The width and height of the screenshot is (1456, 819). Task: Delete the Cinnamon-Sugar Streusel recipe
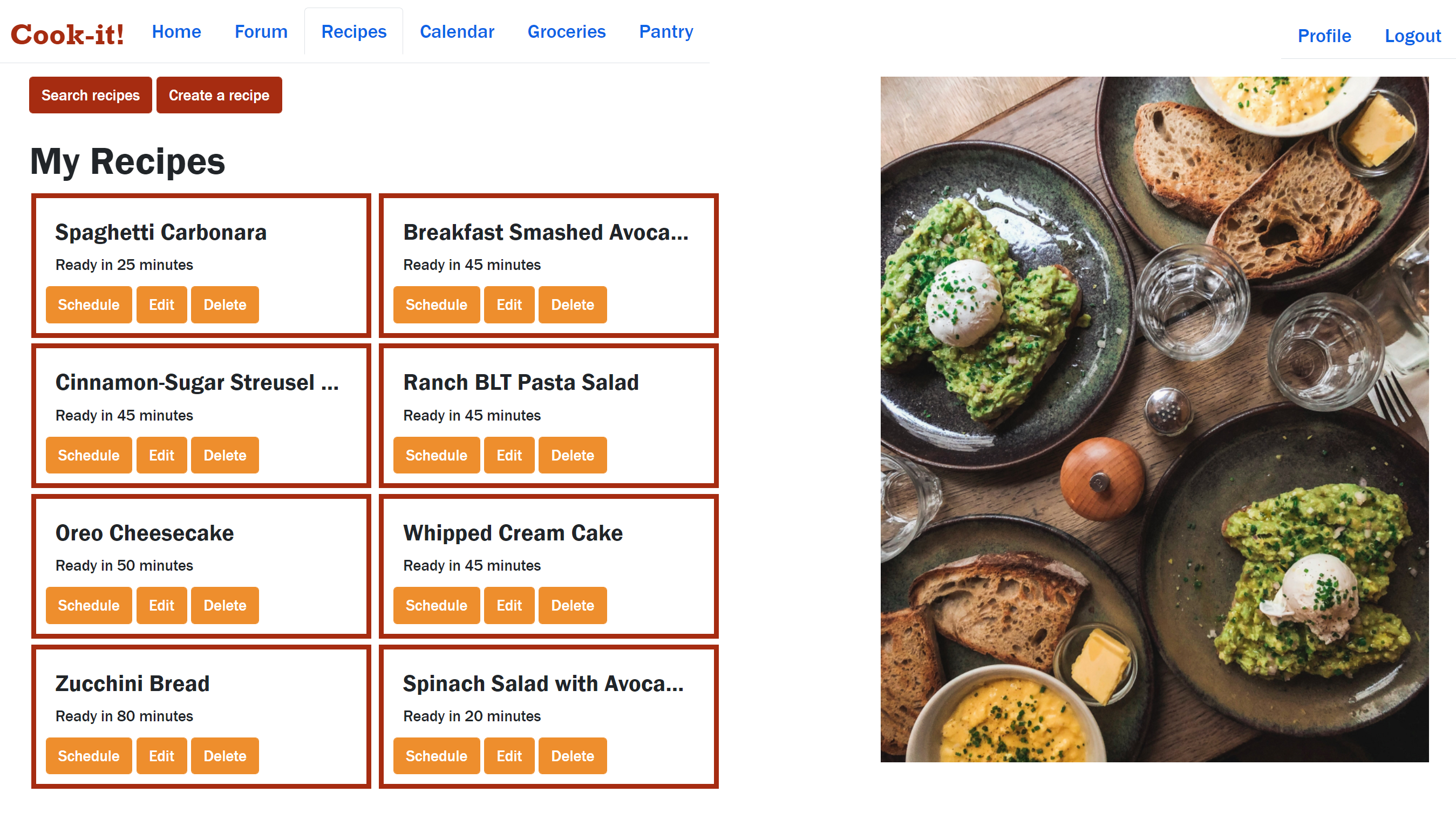pyautogui.click(x=225, y=455)
